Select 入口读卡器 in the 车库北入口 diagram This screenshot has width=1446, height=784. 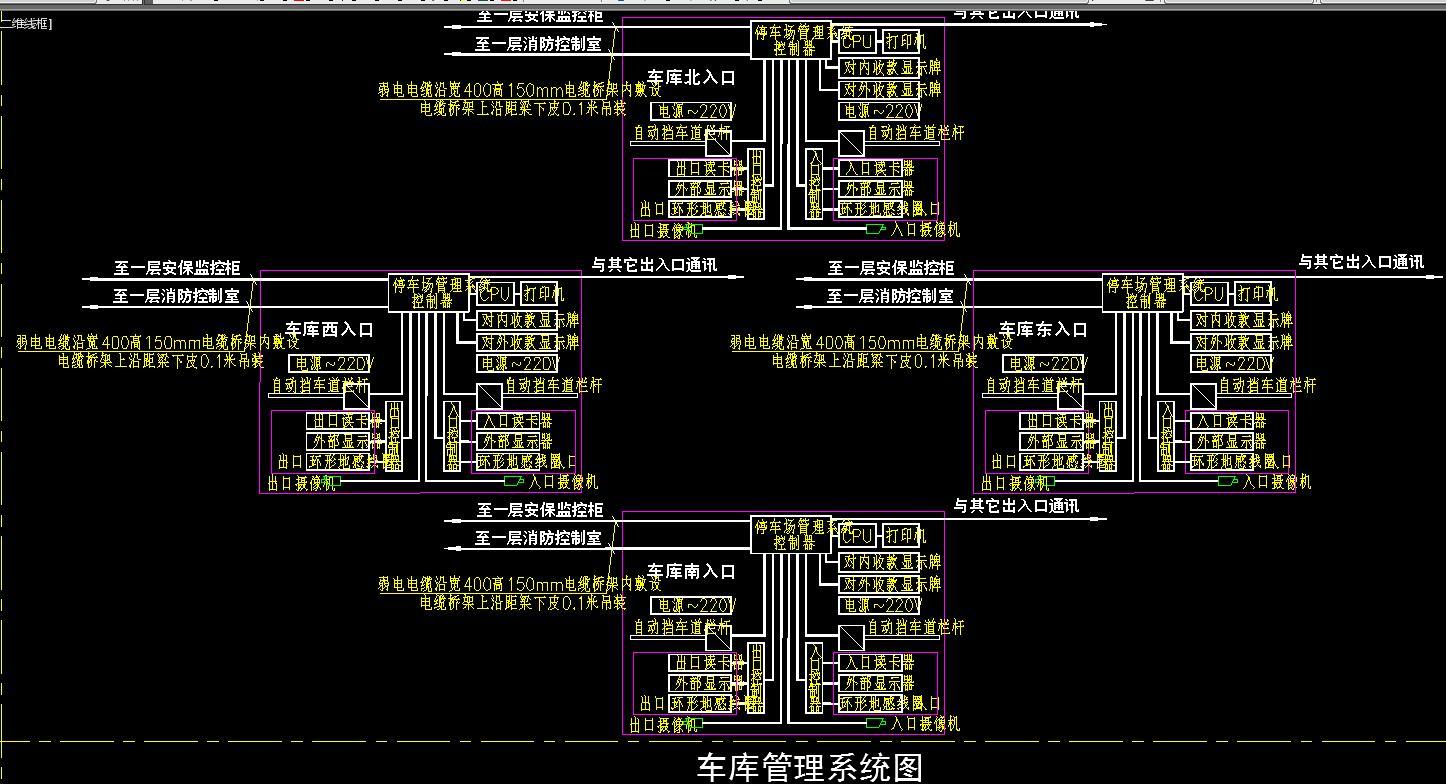(876, 168)
